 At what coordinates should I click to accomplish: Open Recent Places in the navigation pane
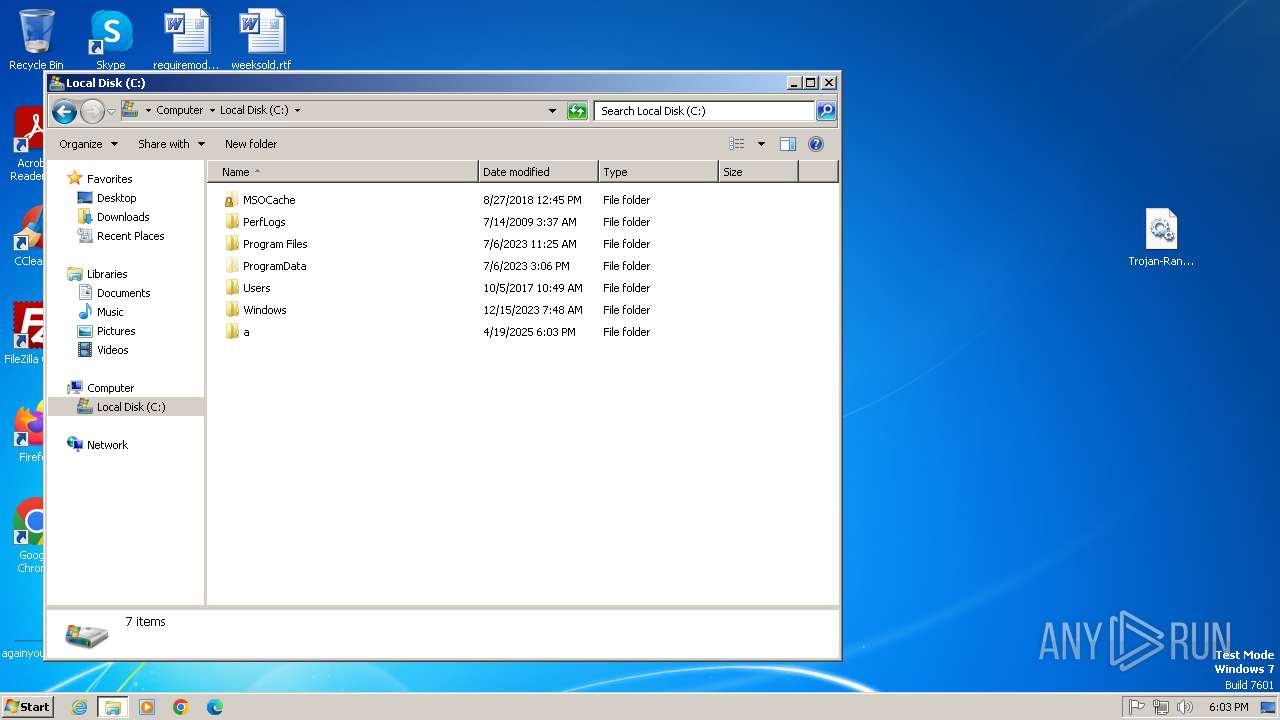(x=121, y=236)
